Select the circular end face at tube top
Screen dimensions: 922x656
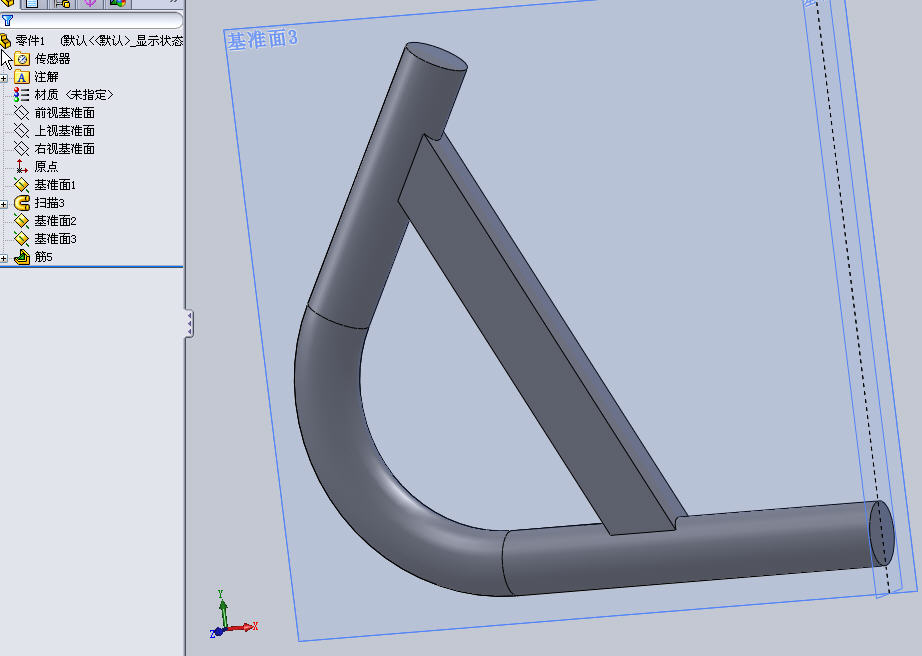point(436,56)
